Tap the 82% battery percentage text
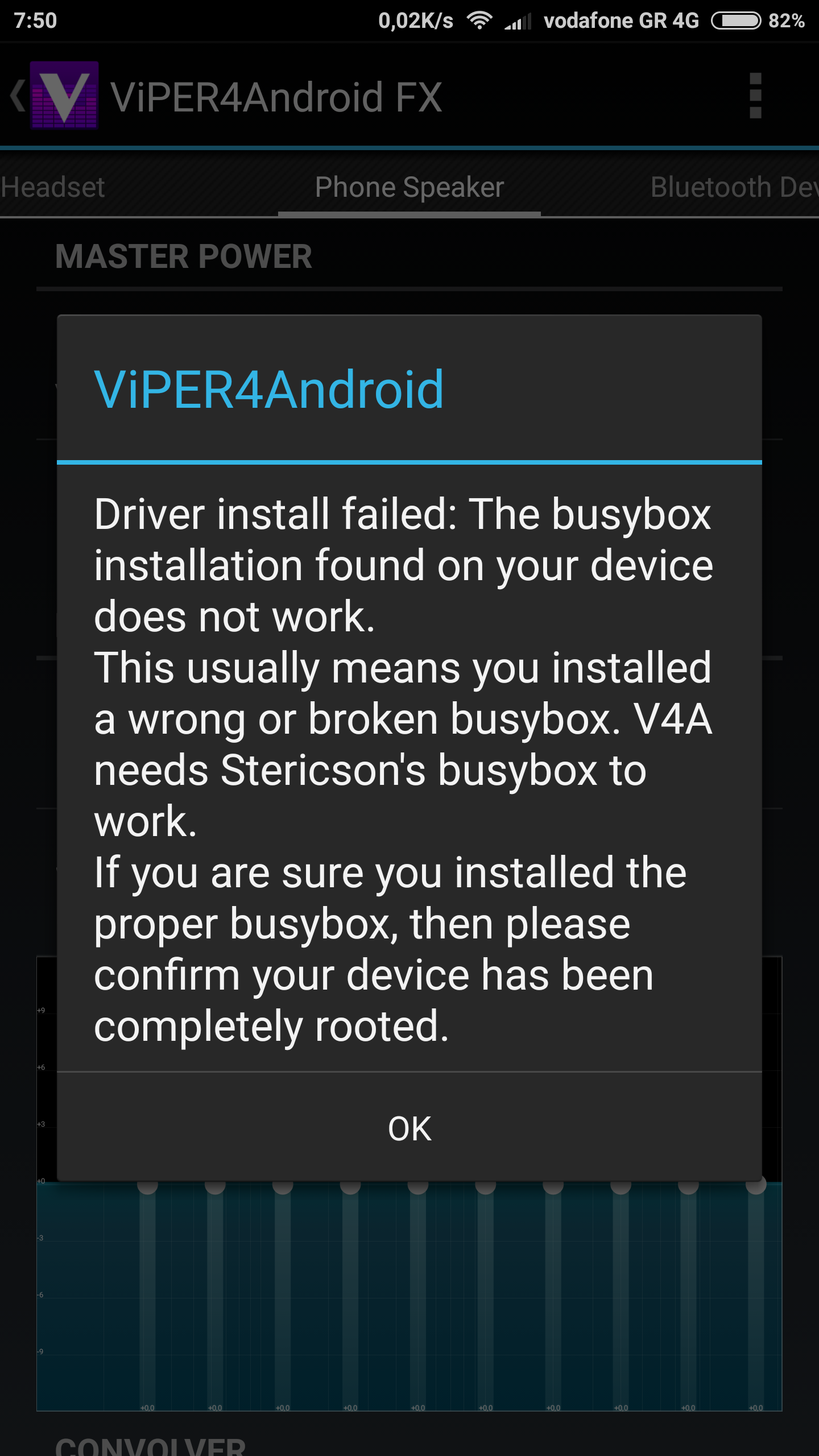The width and height of the screenshot is (819, 1456). [x=787, y=20]
